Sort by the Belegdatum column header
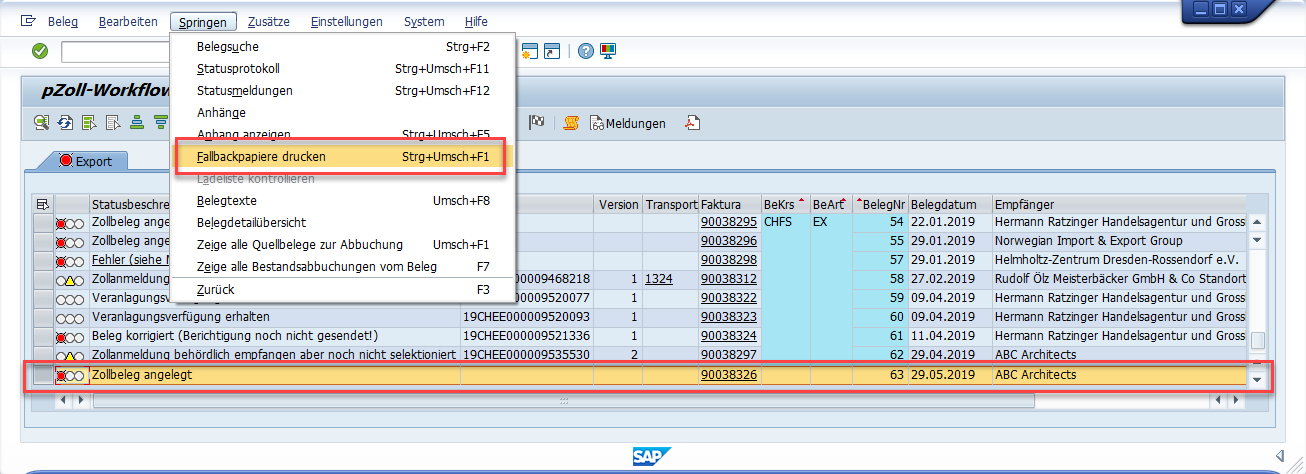 (950, 204)
